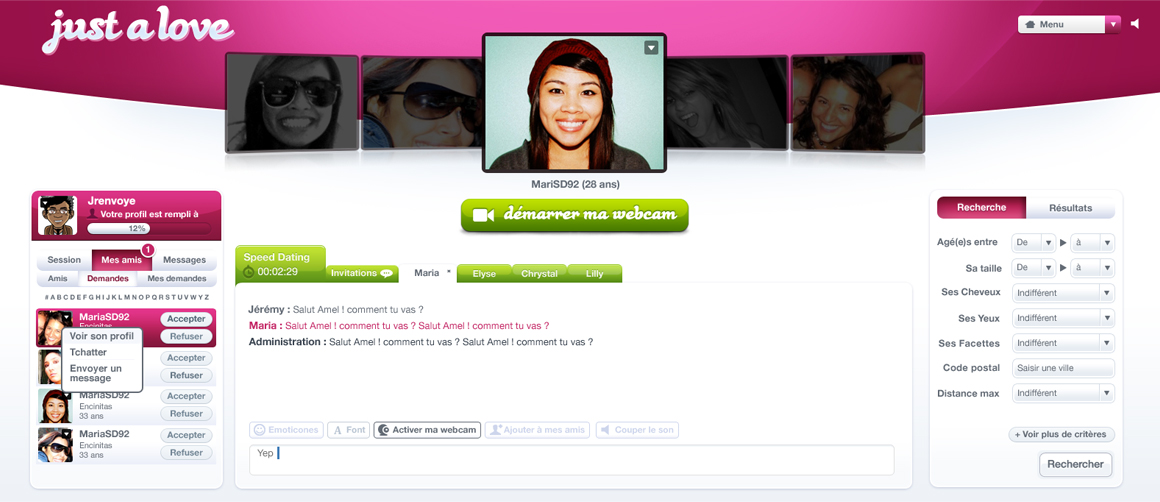Viewport: 1160px width, 502px height.
Task: Expand the Distance max dropdown
Action: coord(1063,393)
